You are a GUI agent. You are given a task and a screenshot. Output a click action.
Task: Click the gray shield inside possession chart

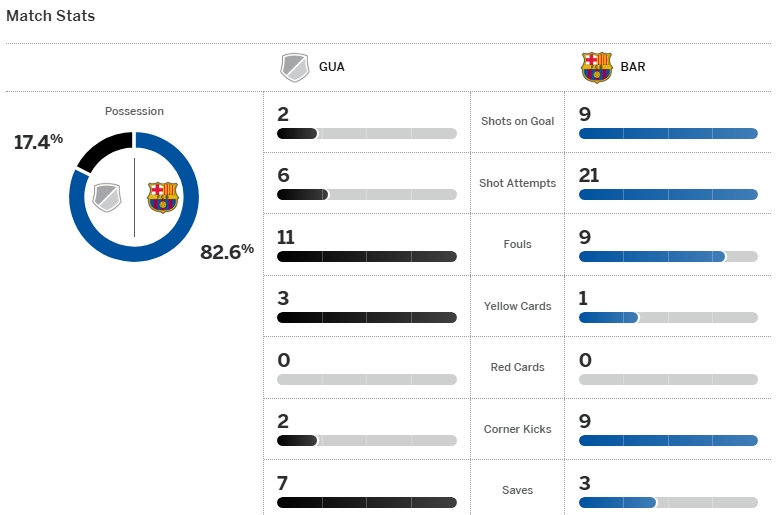coord(106,197)
